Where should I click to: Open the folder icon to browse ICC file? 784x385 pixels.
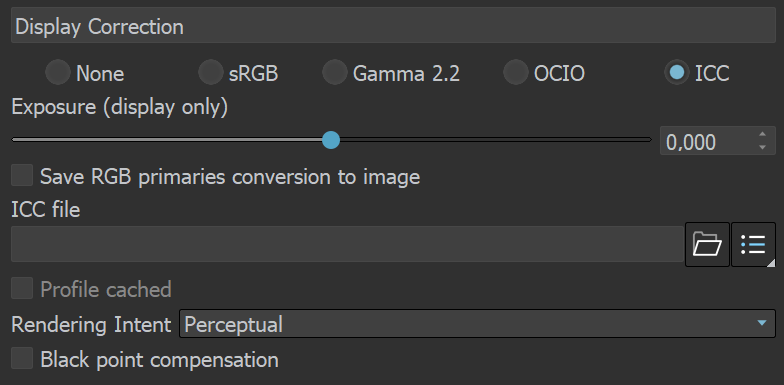[707, 244]
